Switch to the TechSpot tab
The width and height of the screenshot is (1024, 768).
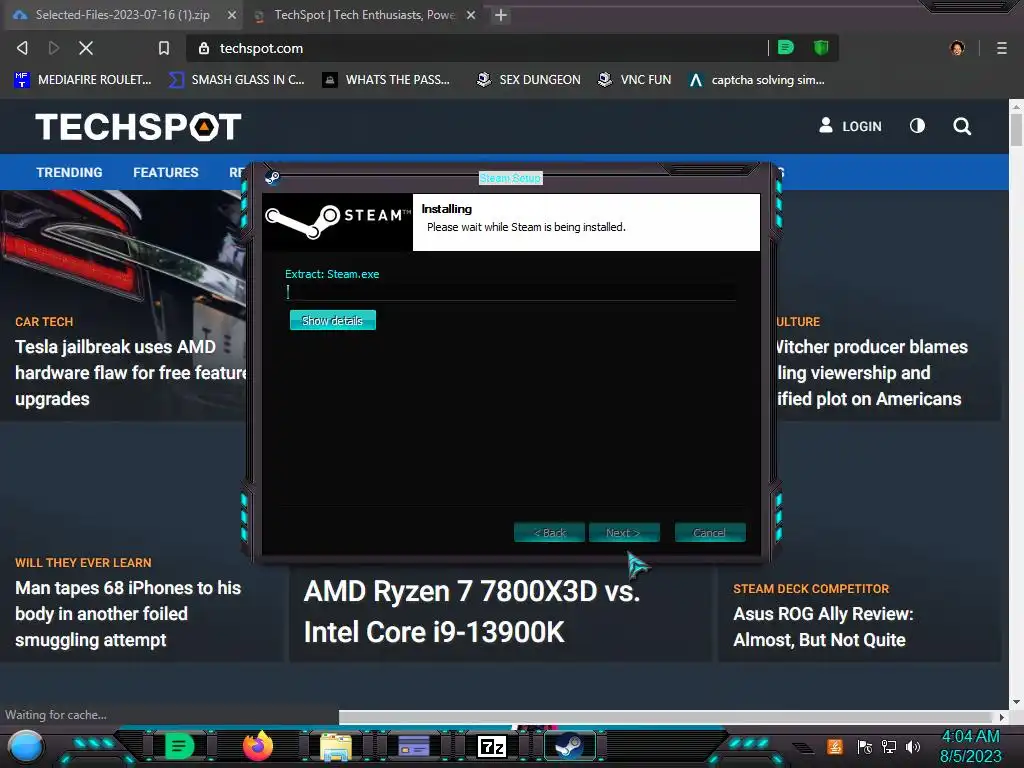pyautogui.click(x=365, y=15)
